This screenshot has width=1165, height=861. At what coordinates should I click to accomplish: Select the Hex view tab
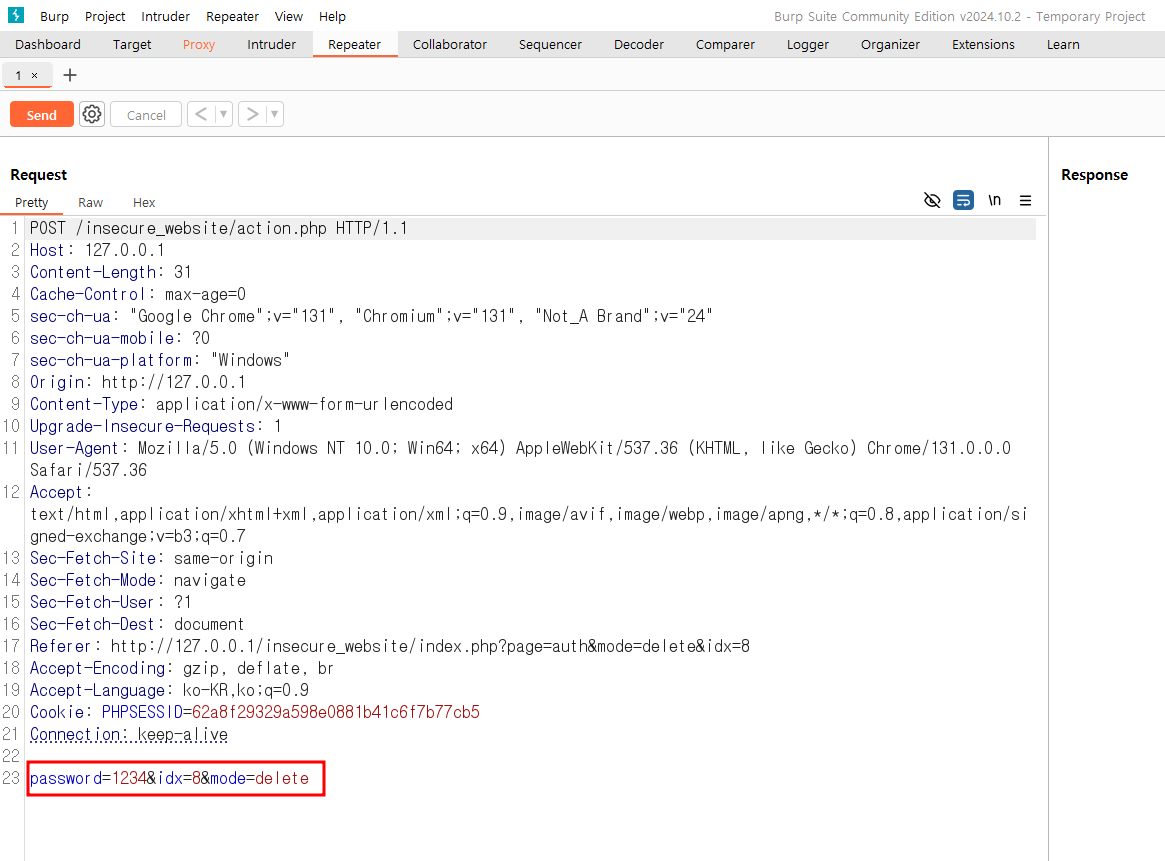click(143, 203)
